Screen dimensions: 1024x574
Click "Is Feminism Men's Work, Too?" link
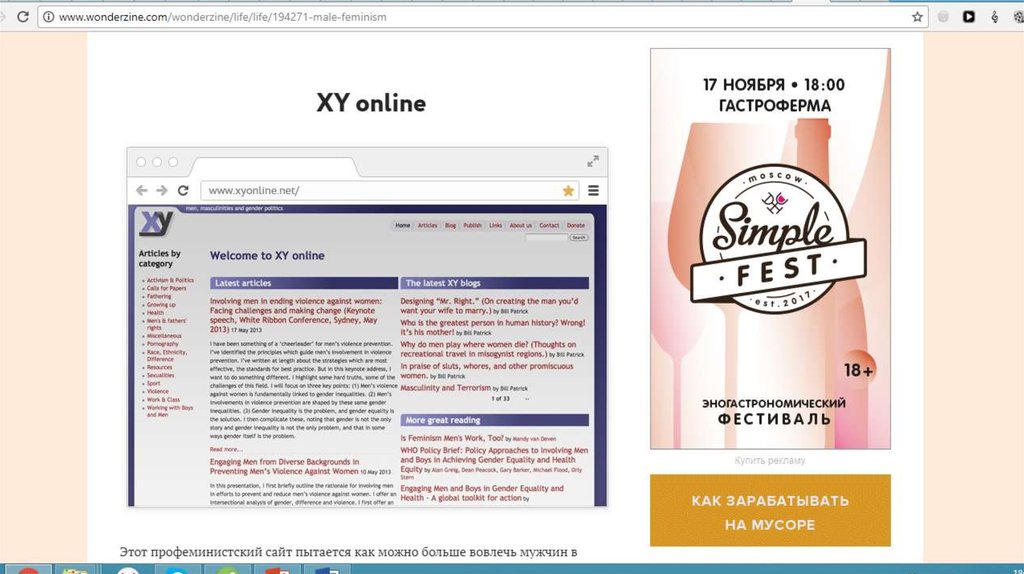(x=455, y=438)
